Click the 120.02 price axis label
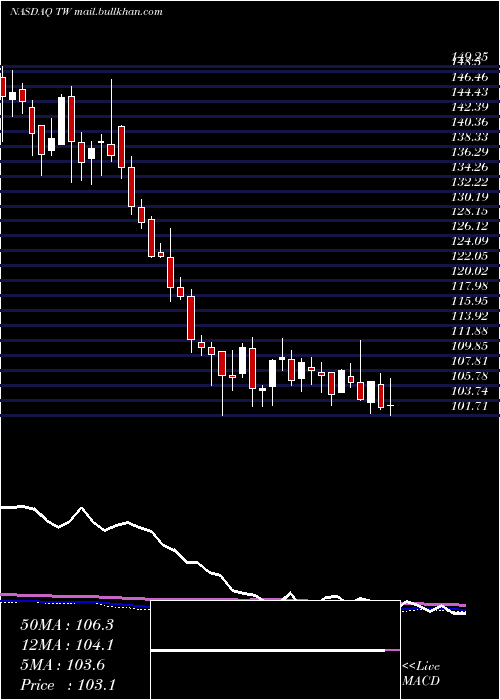The width and height of the screenshot is (500, 700). (x=472, y=271)
